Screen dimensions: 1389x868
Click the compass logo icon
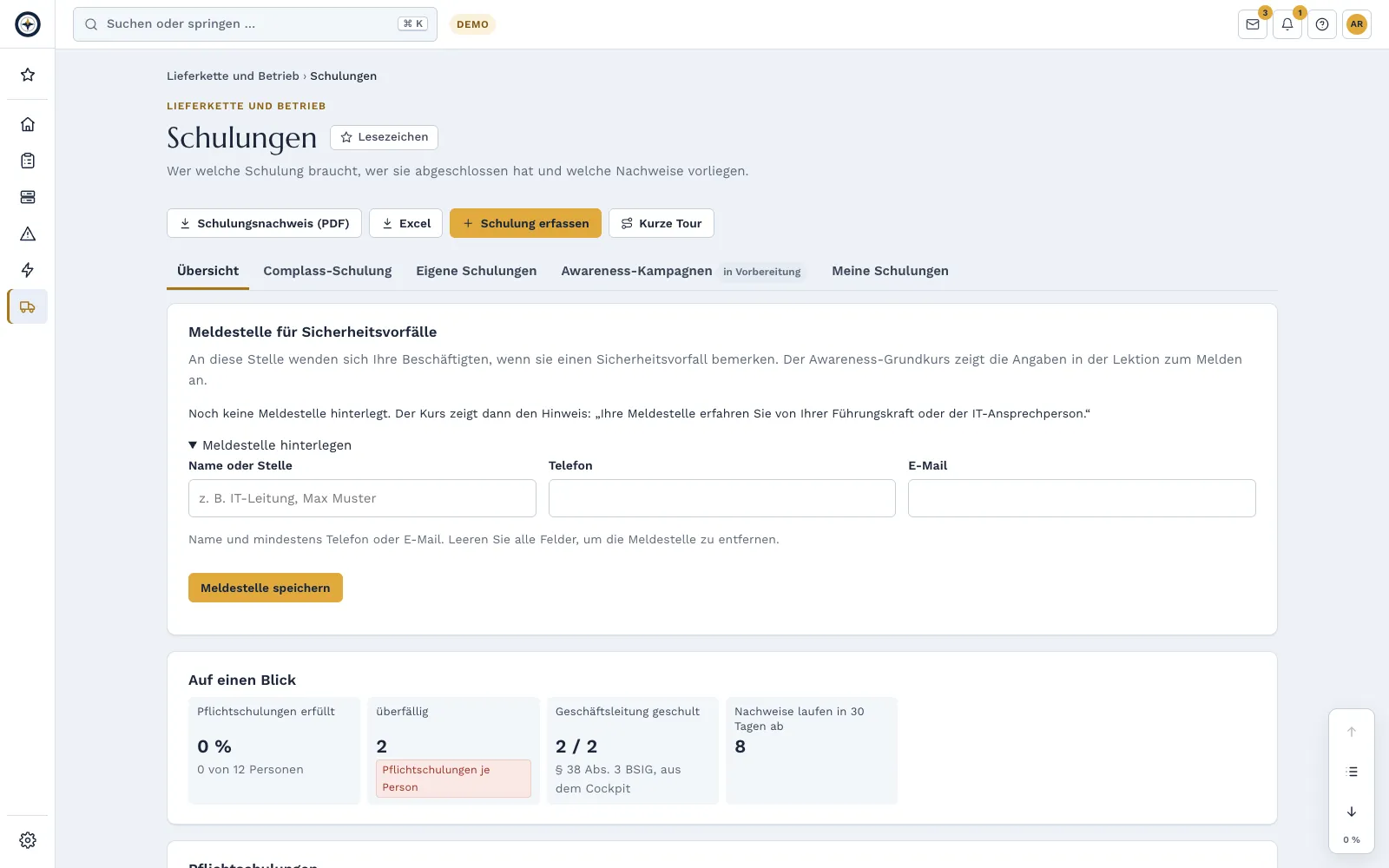[28, 24]
